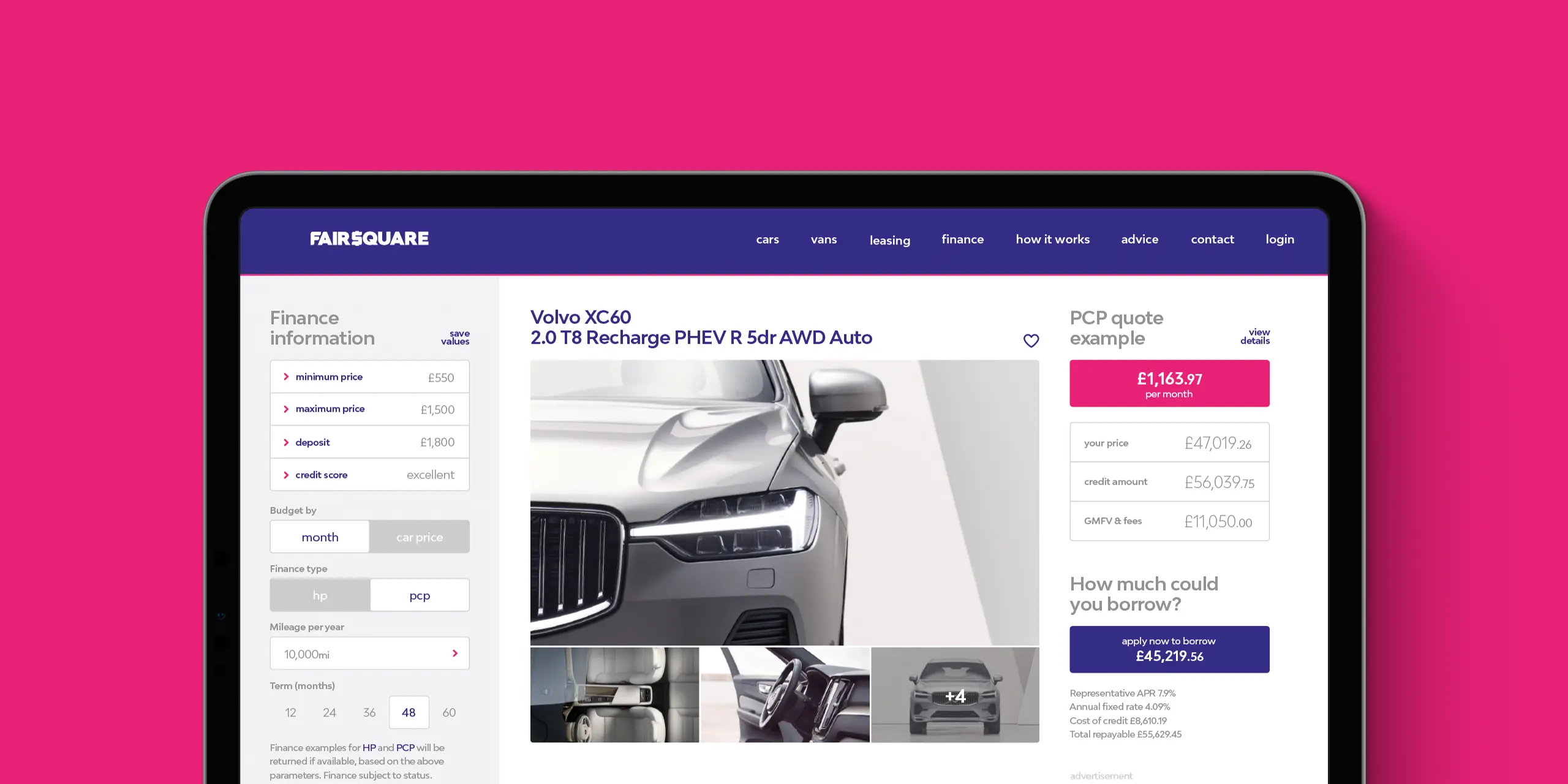Click Cost of credit £8,610.19 text
Image resolution: width=1568 pixels, height=784 pixels.
click(x=1118, y=721)
